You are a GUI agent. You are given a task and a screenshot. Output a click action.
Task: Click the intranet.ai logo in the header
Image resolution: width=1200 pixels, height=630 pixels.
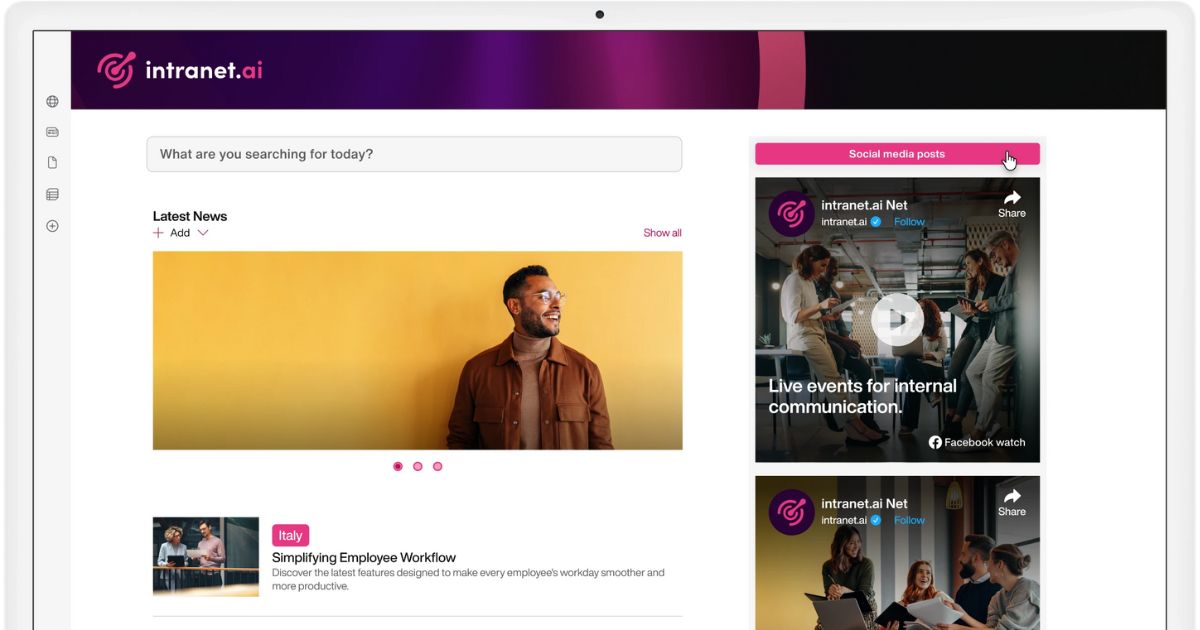point(180,70)
